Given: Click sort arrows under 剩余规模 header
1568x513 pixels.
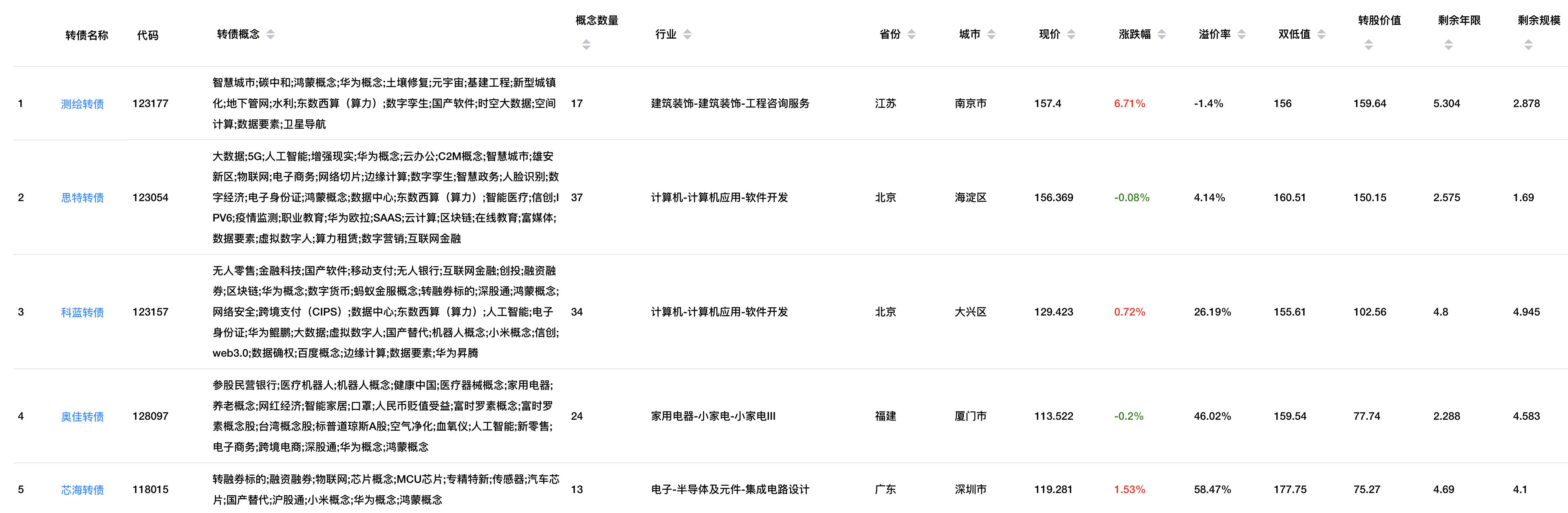Looking at the screenshot, I should coord(1528,44).
